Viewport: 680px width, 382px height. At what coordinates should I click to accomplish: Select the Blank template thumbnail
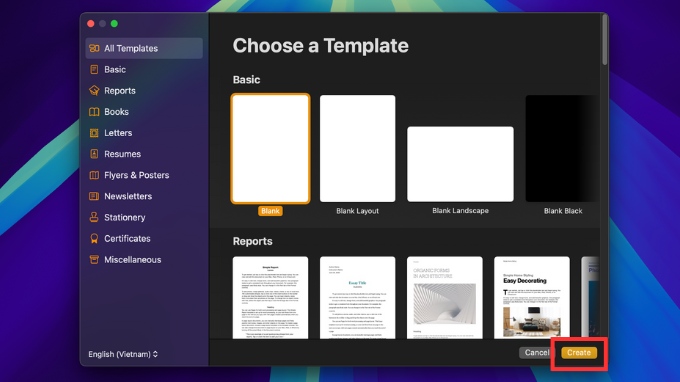tap(271, 148)
